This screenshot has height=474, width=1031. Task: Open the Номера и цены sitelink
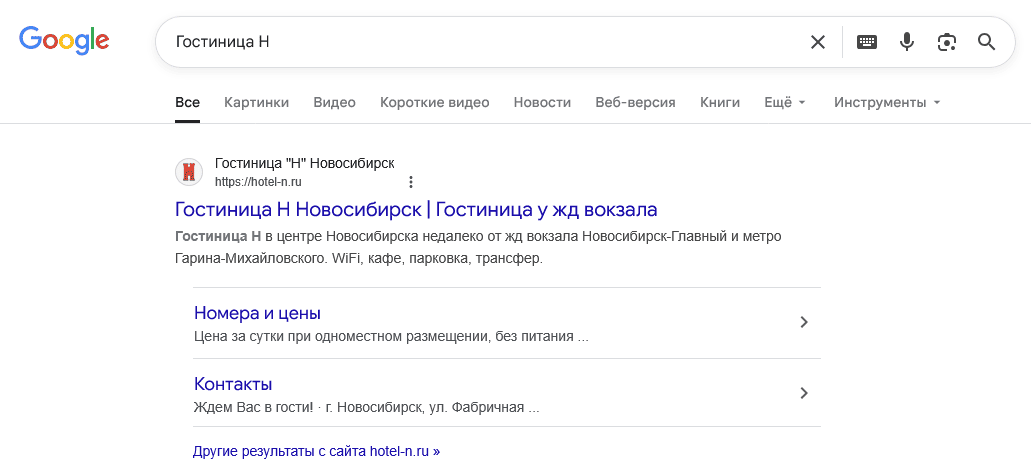point(257,313)
